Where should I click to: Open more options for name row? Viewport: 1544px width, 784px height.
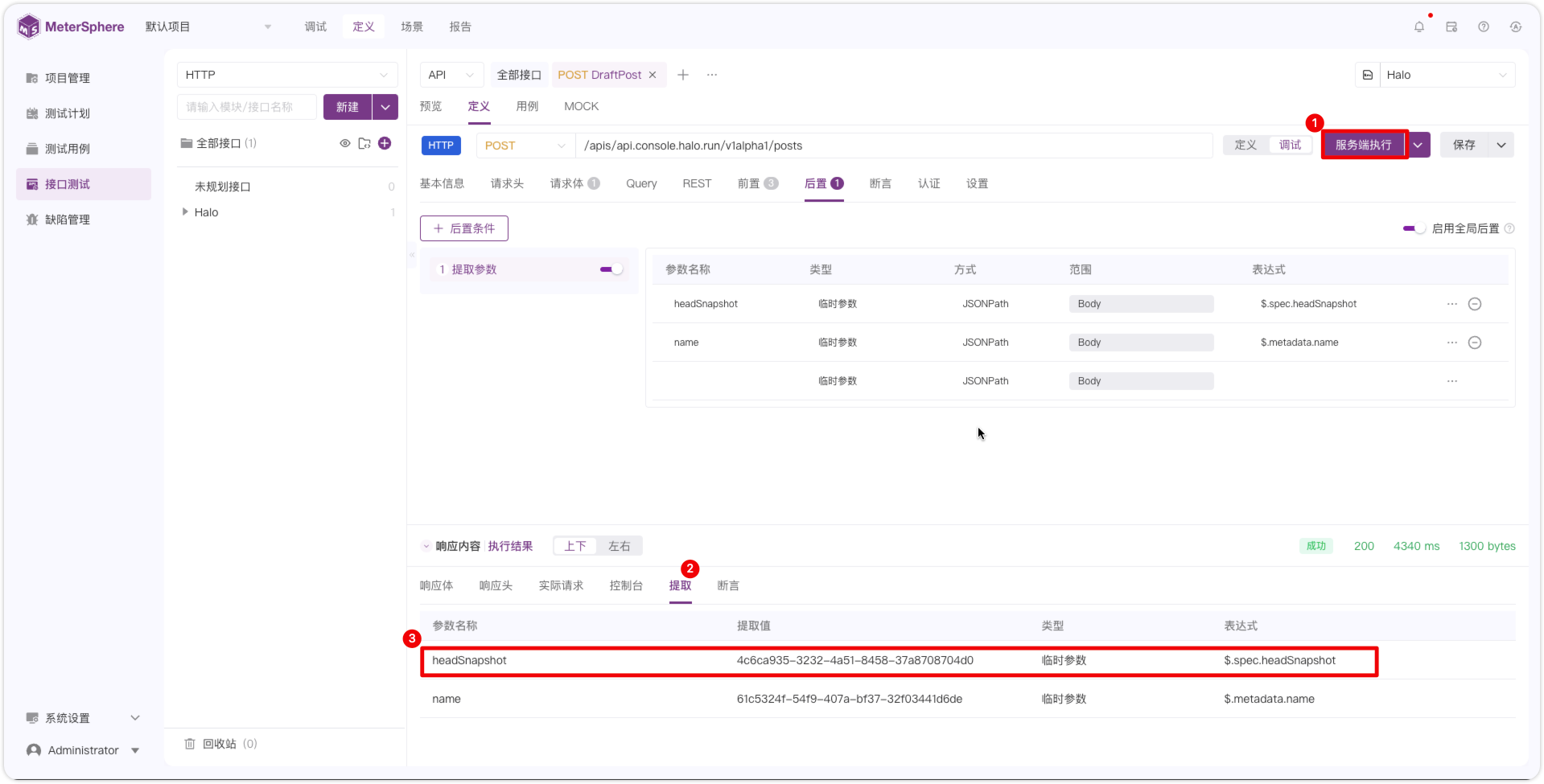(x=1452, y=343)
